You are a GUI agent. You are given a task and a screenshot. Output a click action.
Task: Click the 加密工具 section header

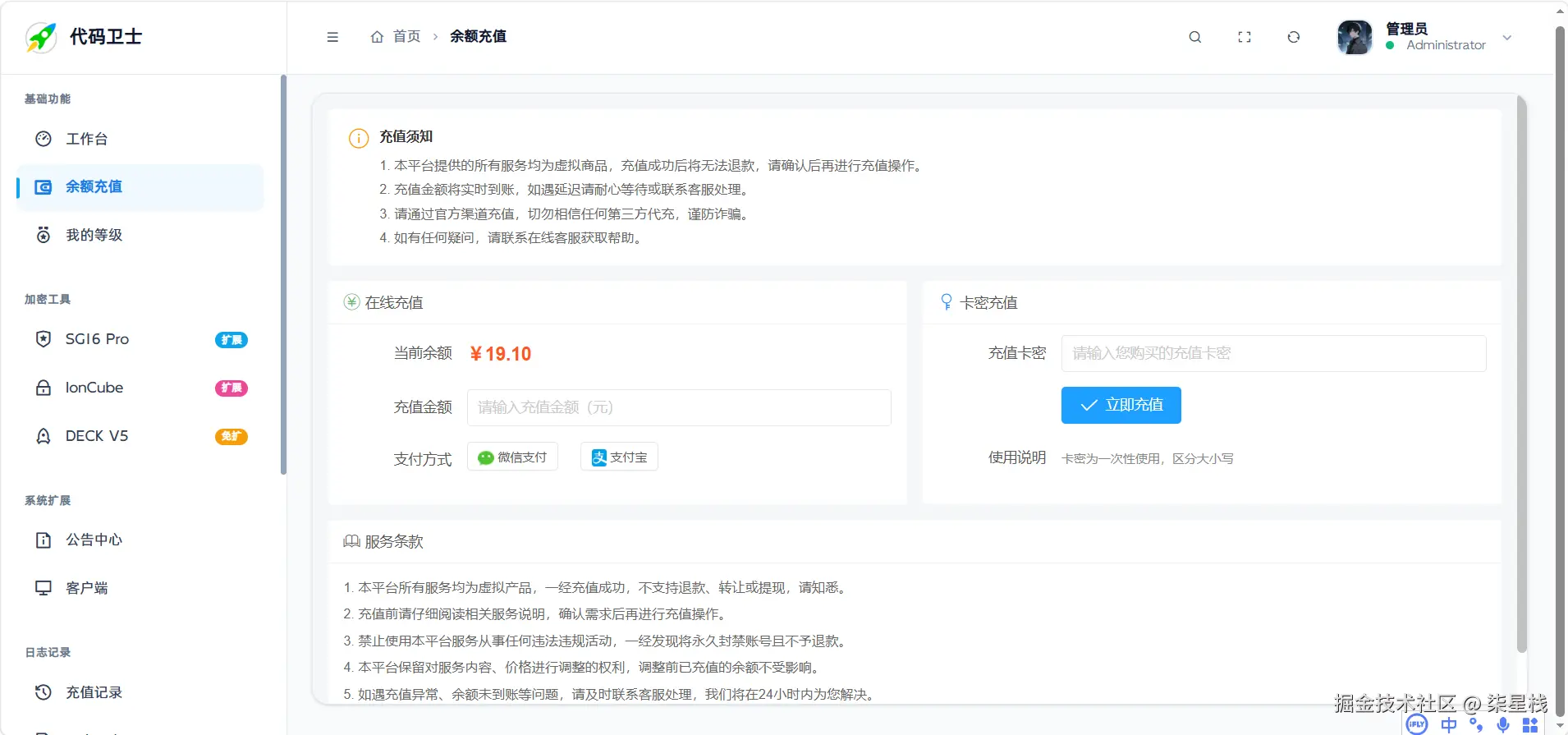[x=48, y=299]
